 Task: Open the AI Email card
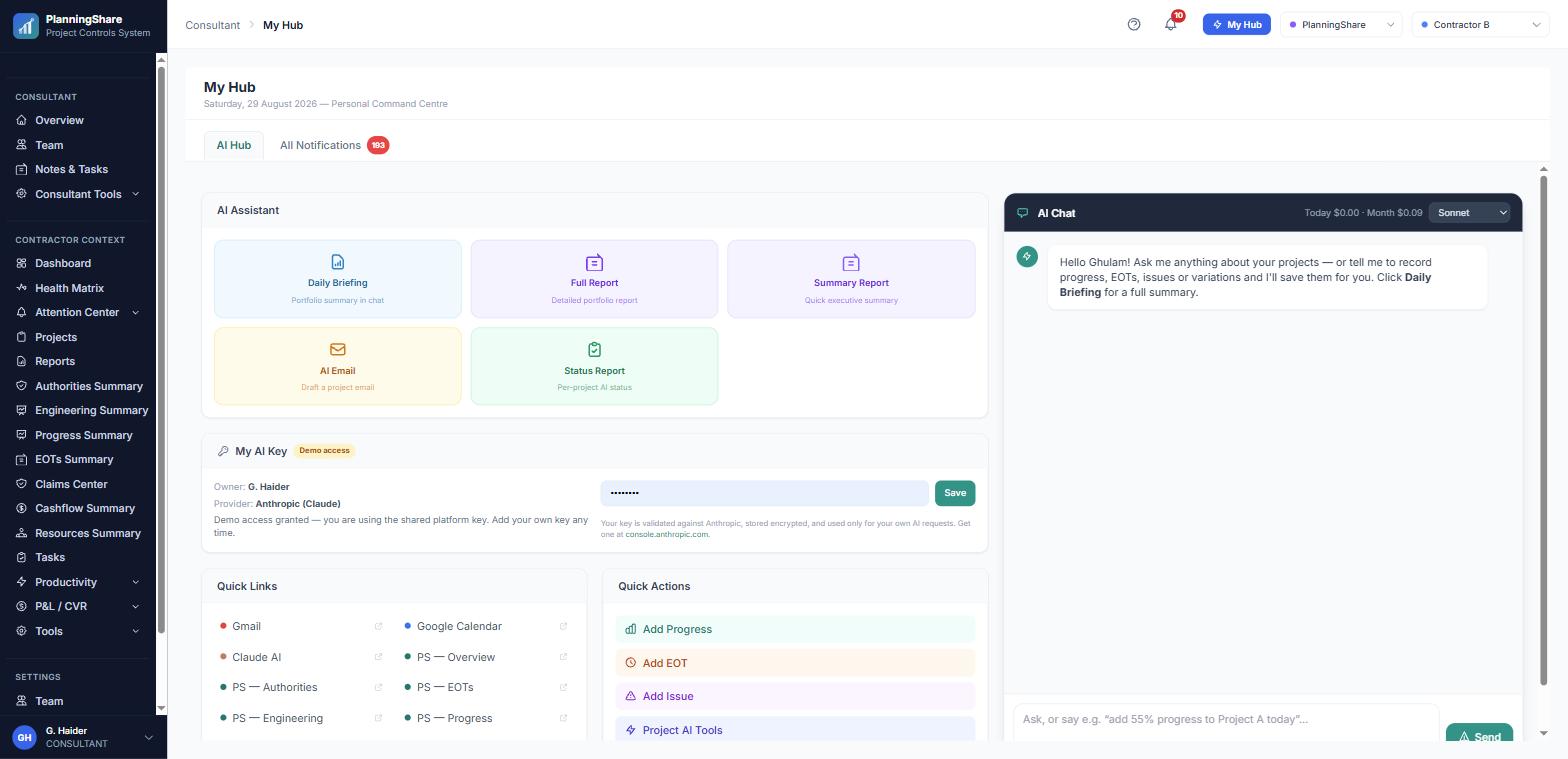point(338,366)
